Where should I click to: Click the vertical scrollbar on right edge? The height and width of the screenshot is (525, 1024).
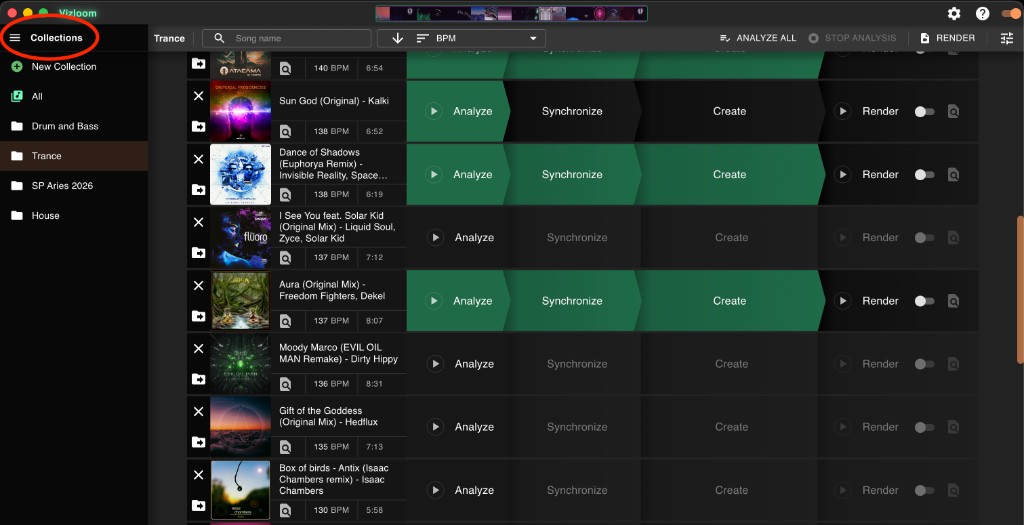[x=1020, y=290]
